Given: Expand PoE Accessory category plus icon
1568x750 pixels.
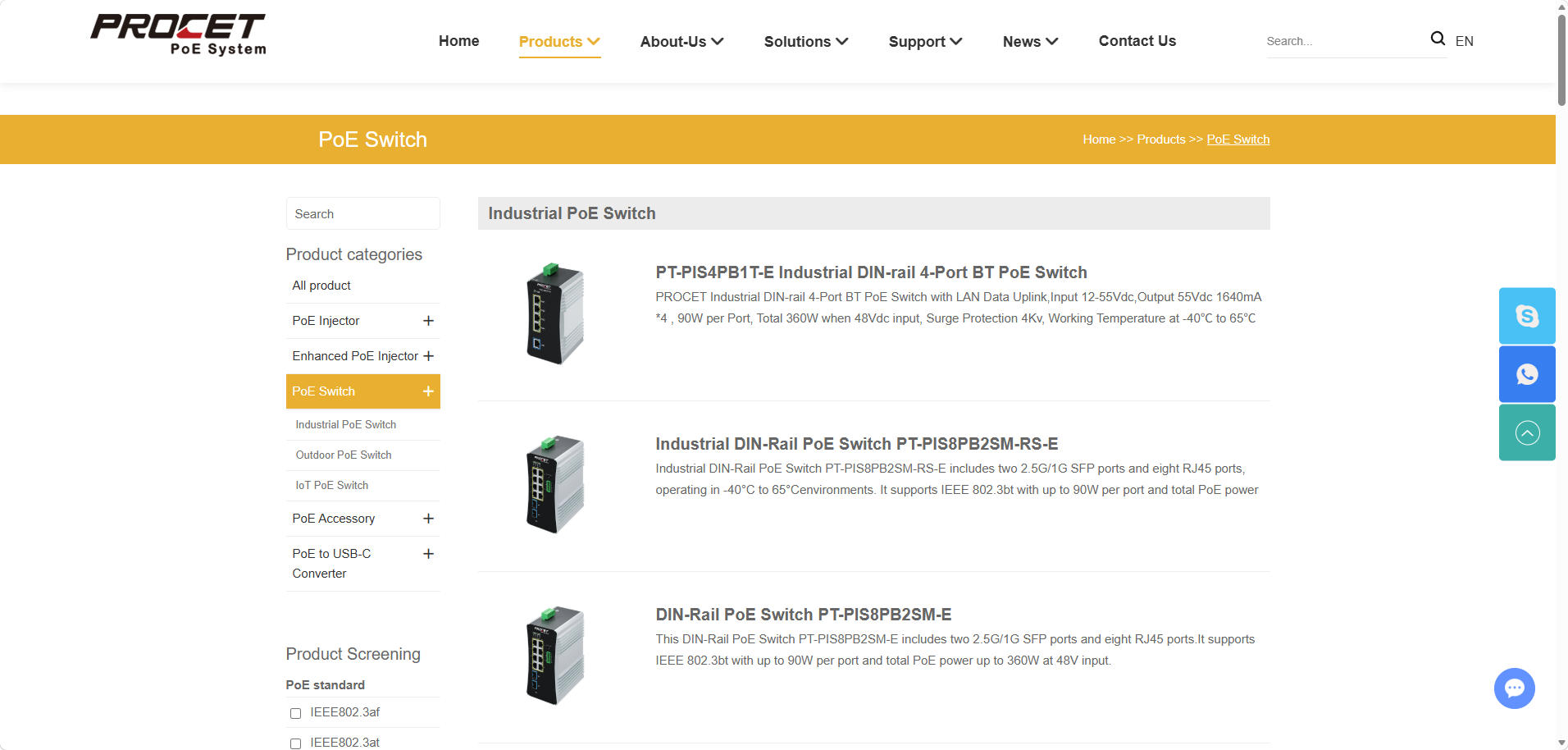Looking at the screenshot, I should 428,519.
